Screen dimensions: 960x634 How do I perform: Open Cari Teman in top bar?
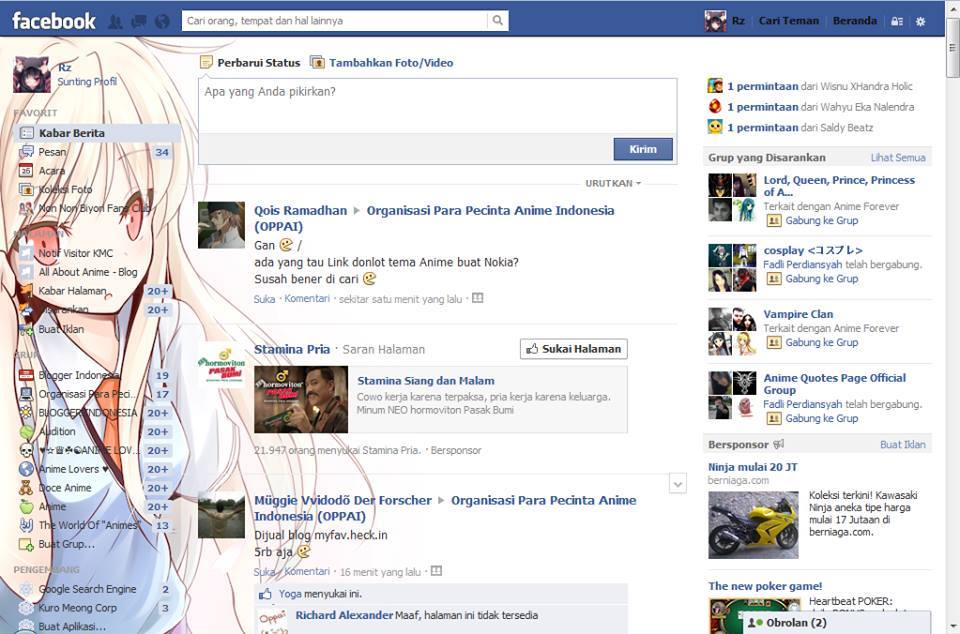click(789, 21)
